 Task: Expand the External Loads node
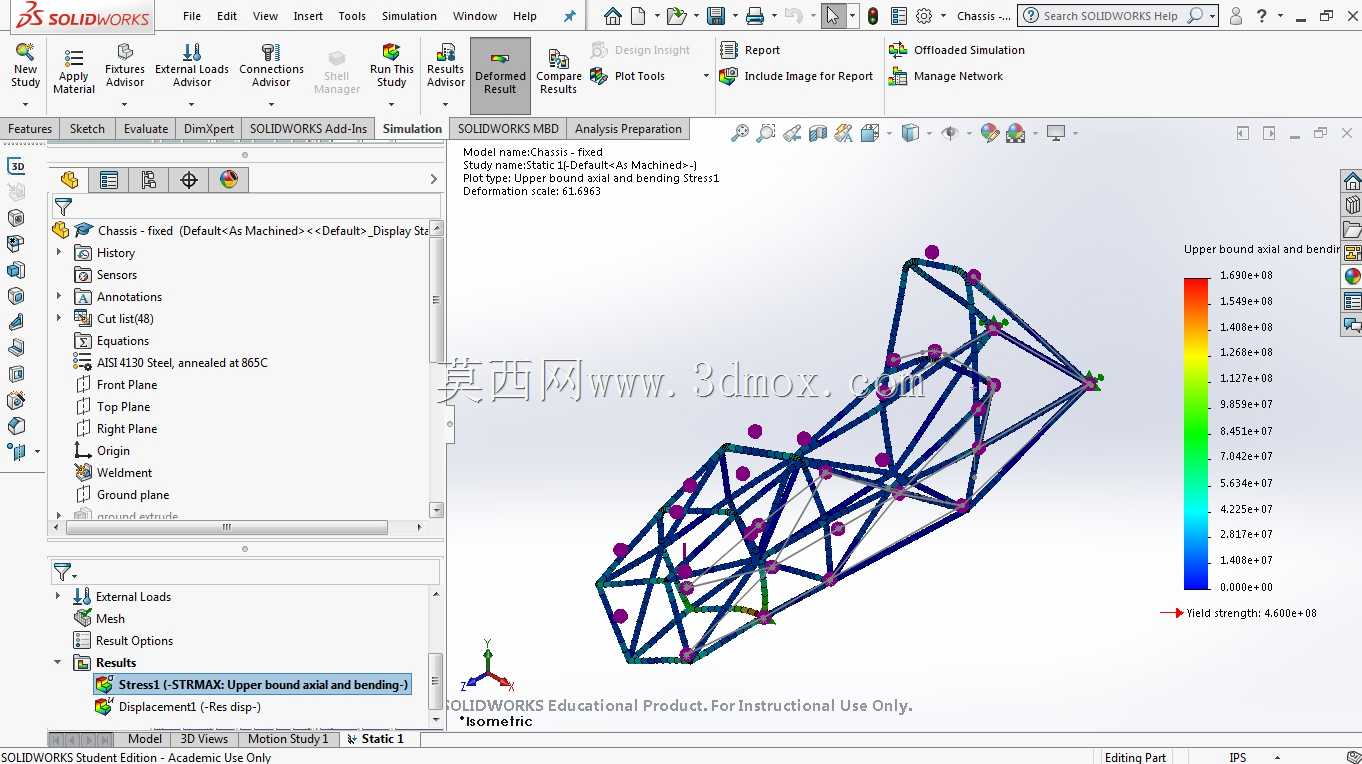point(58,597)
